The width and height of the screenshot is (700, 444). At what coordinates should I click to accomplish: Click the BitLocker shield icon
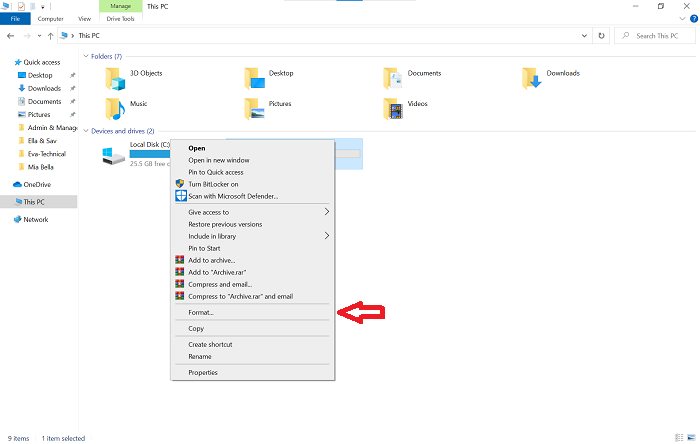[x=180, y=184]
